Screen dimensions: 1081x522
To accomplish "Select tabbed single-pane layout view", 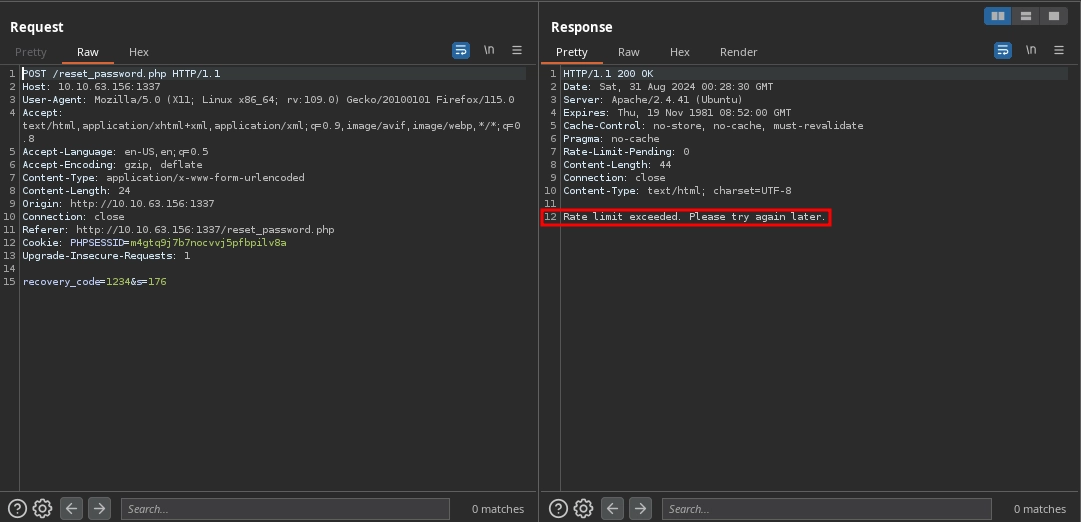I will (x=1053, y=16).
